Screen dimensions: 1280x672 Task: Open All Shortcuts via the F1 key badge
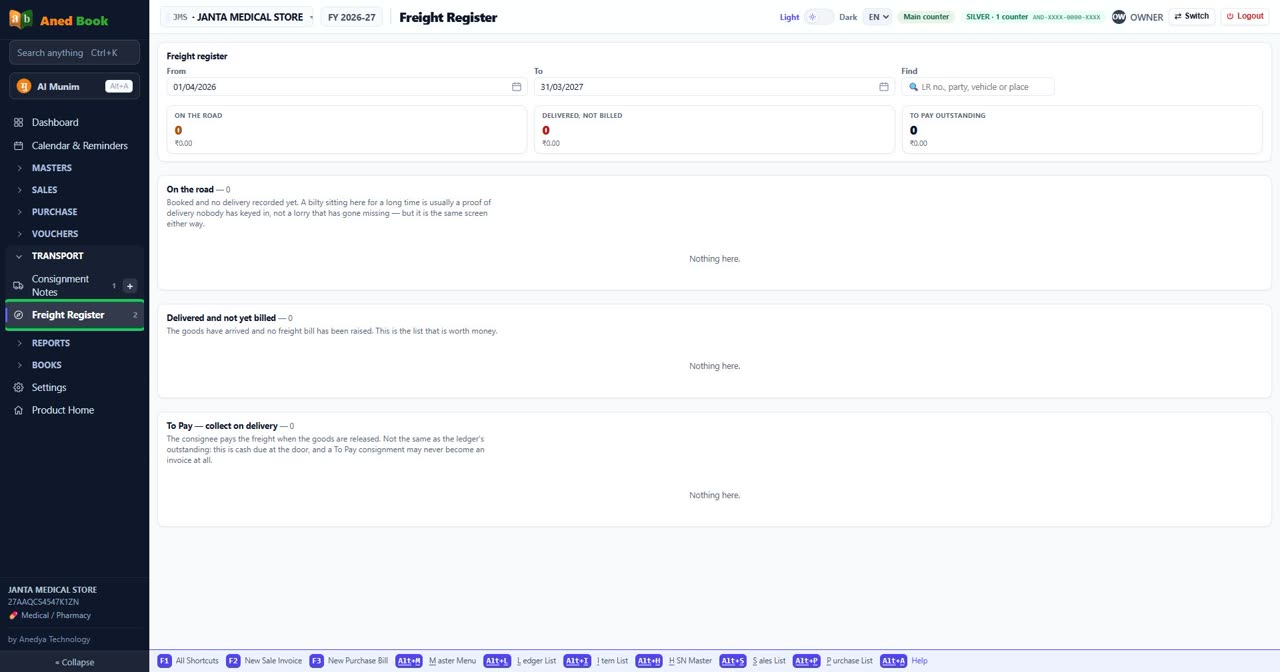(x=165, y=661)
